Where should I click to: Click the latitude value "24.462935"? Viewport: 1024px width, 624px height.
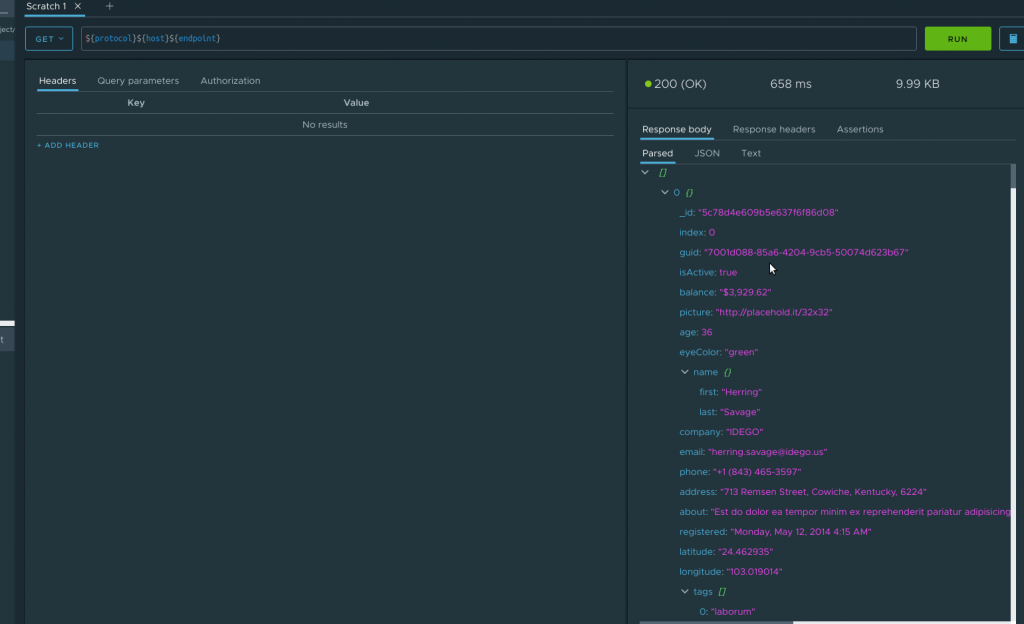pyautogui.click(x=745, y=552)
